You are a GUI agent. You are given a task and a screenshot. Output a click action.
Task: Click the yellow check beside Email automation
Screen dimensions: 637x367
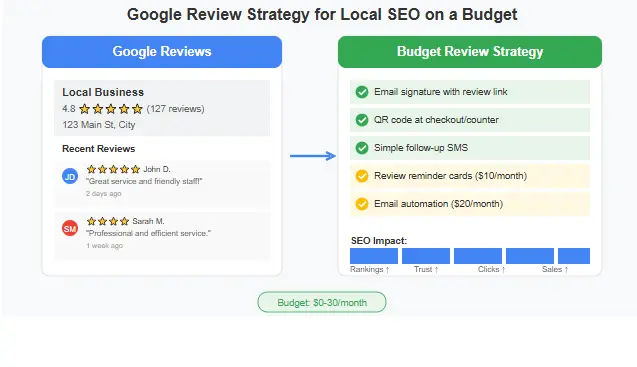[362, 204]
